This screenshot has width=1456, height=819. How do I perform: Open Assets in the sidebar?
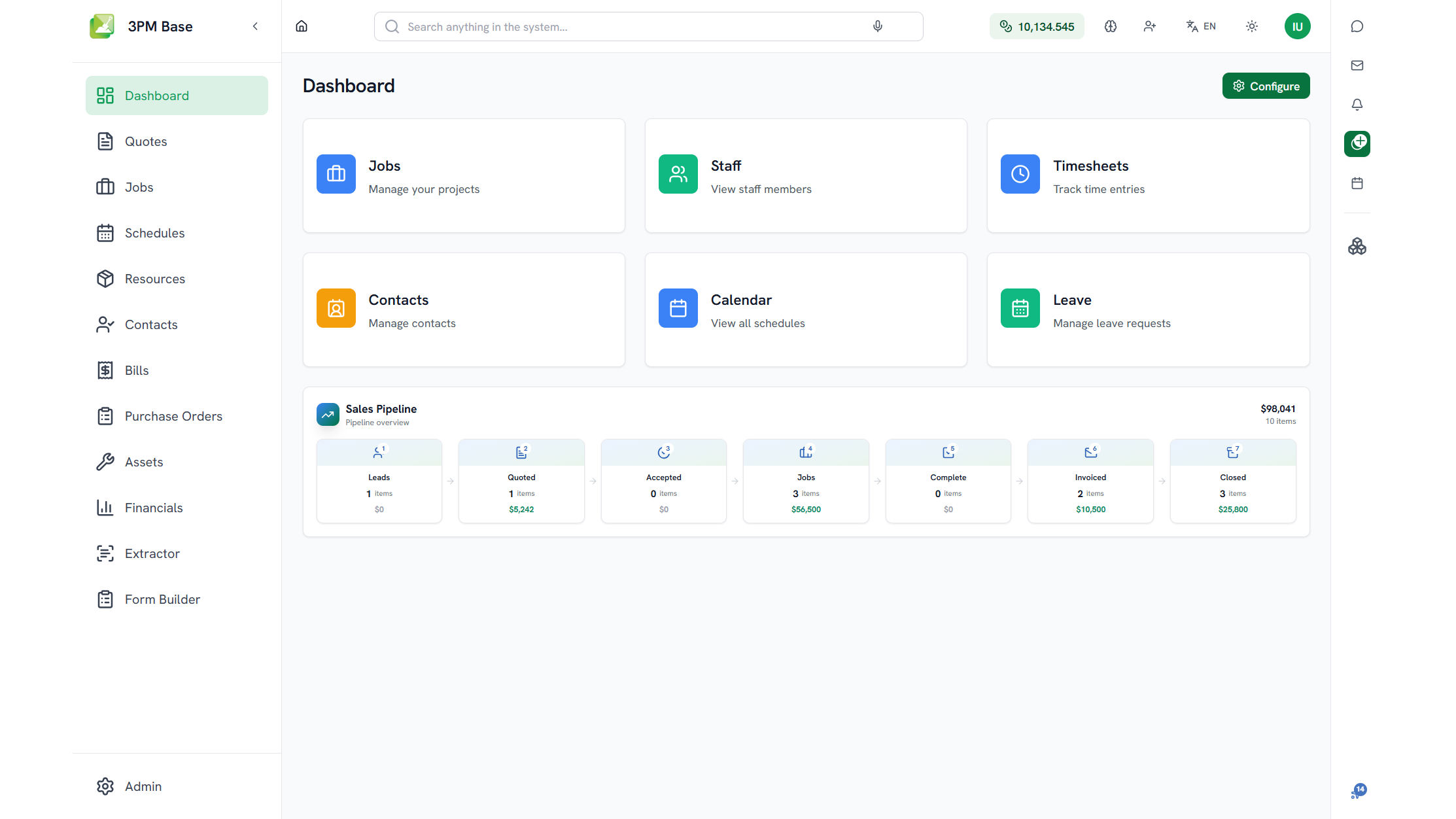click(x=177, y=462)
